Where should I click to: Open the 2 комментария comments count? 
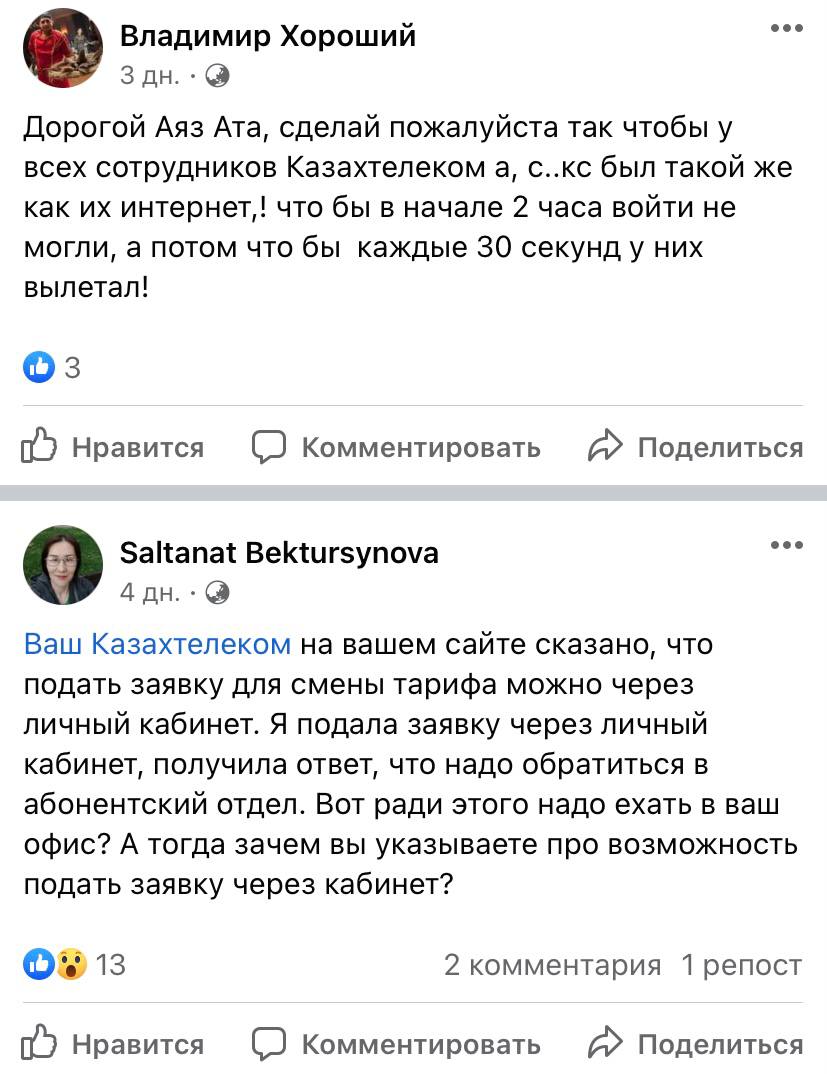[x=552, y=964]
